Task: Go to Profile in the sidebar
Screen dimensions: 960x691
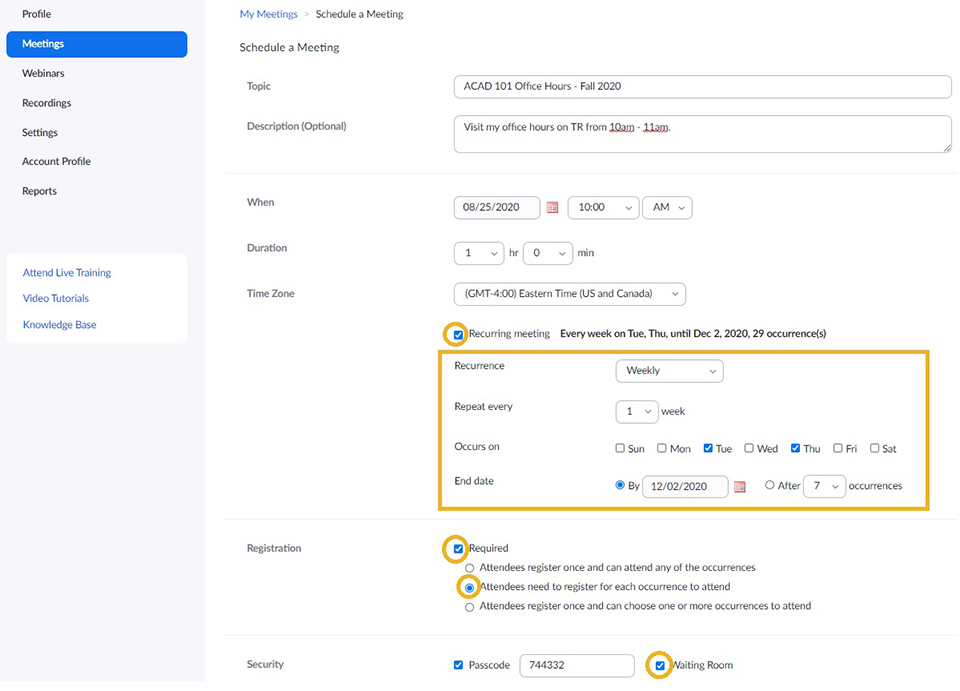Action: [x=37, y=14]
